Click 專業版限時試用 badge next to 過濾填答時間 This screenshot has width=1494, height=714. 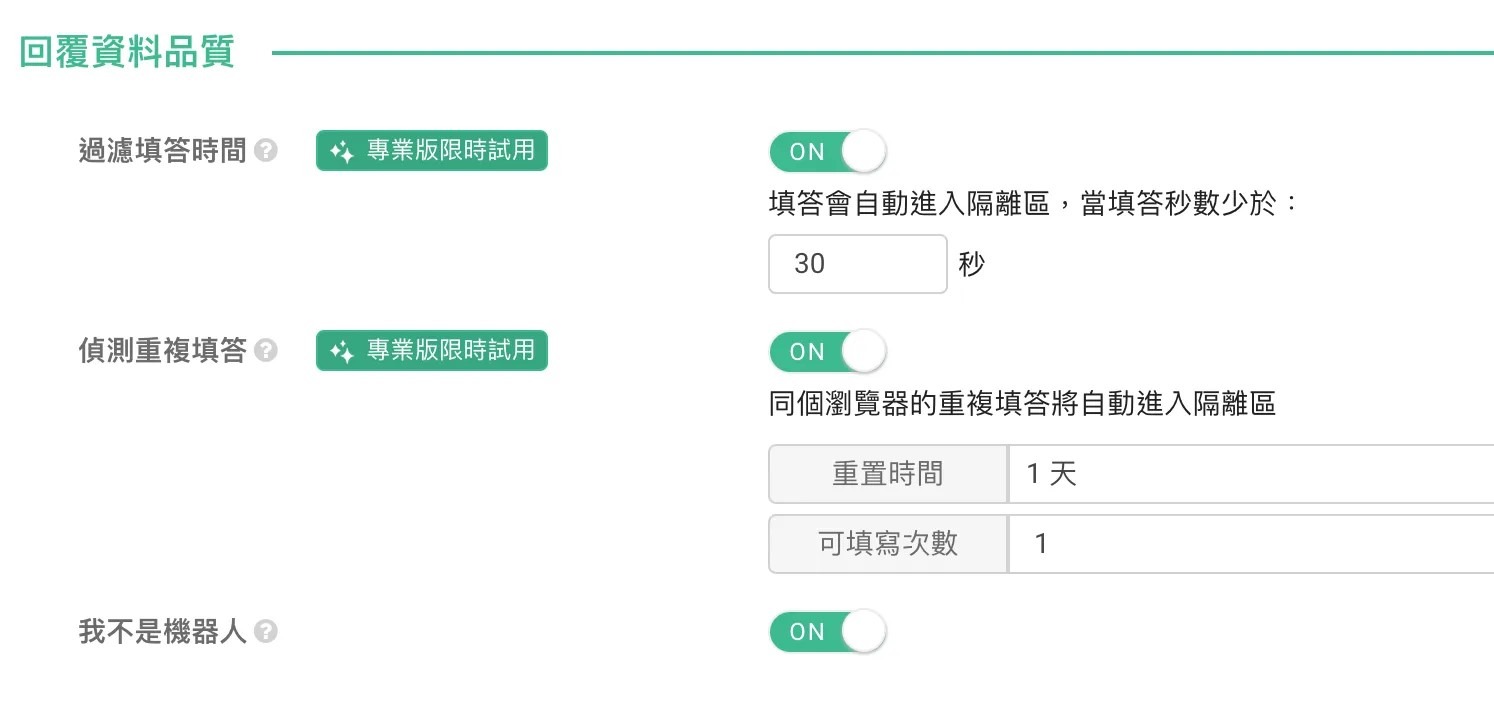[432, 151]
